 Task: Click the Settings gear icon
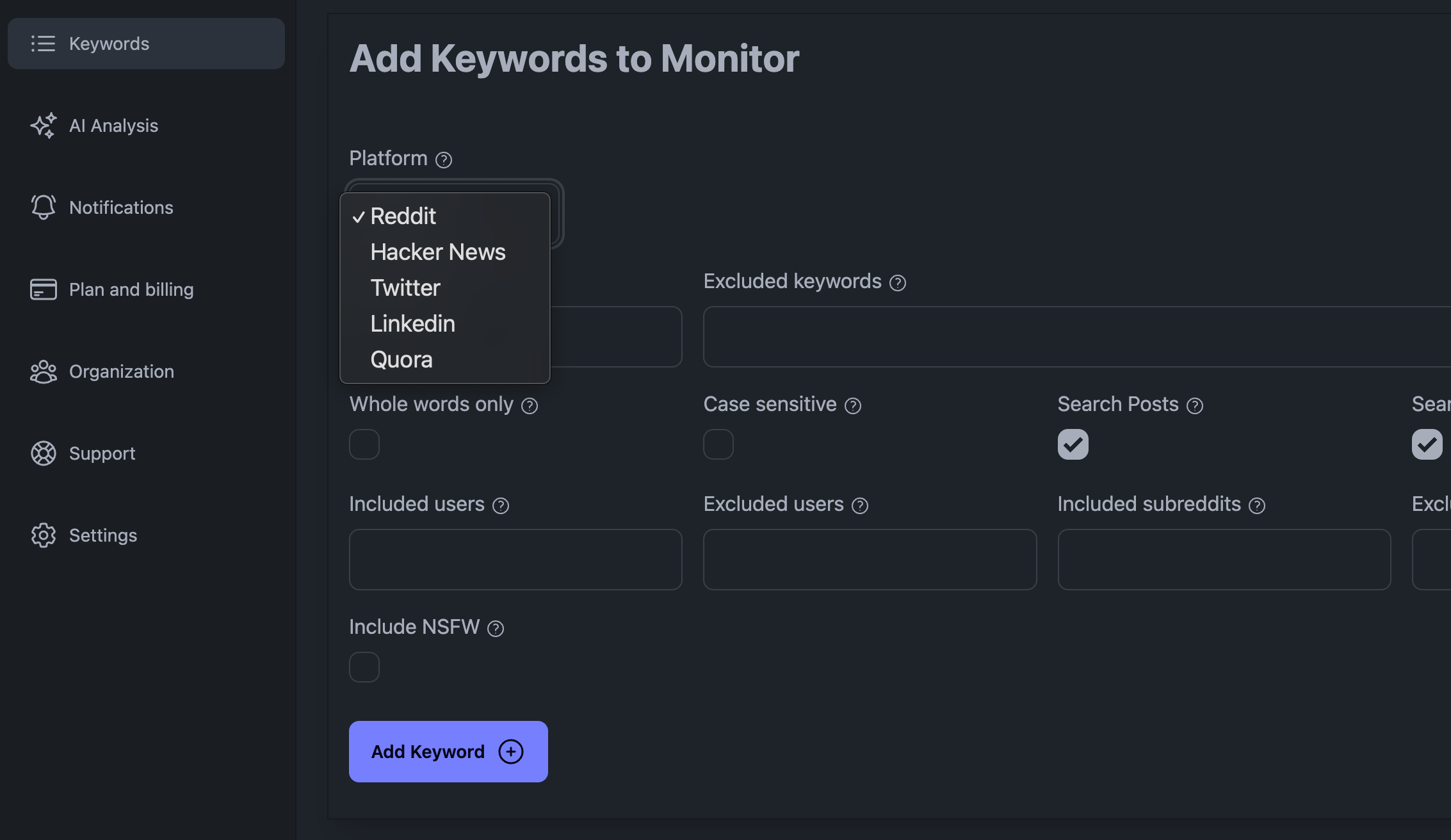click(x=43, y=535)
